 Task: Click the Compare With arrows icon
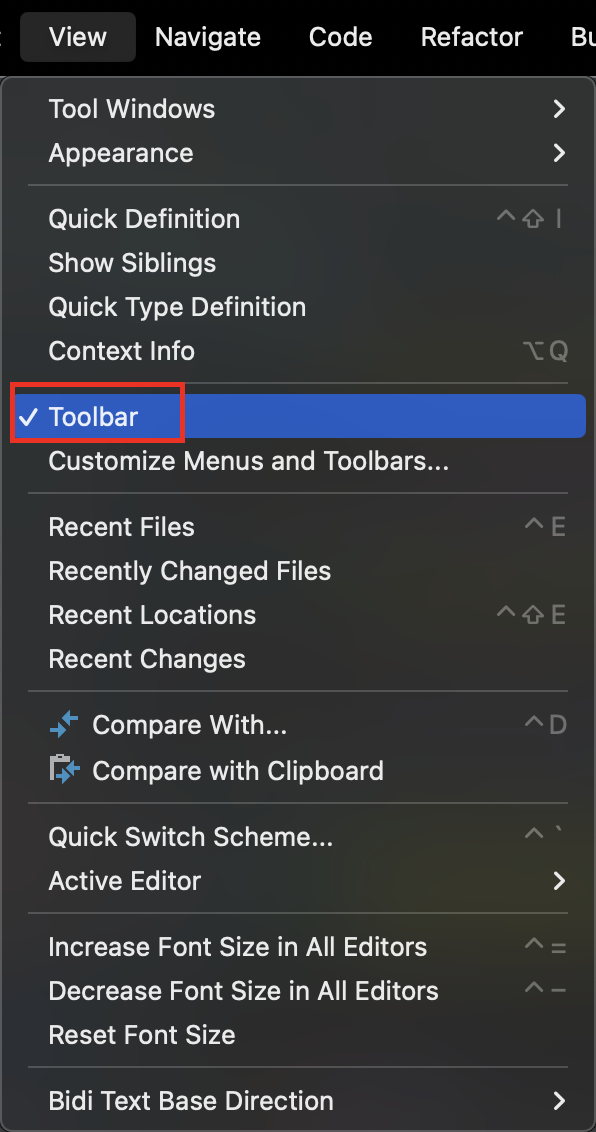tap(64, 725)
